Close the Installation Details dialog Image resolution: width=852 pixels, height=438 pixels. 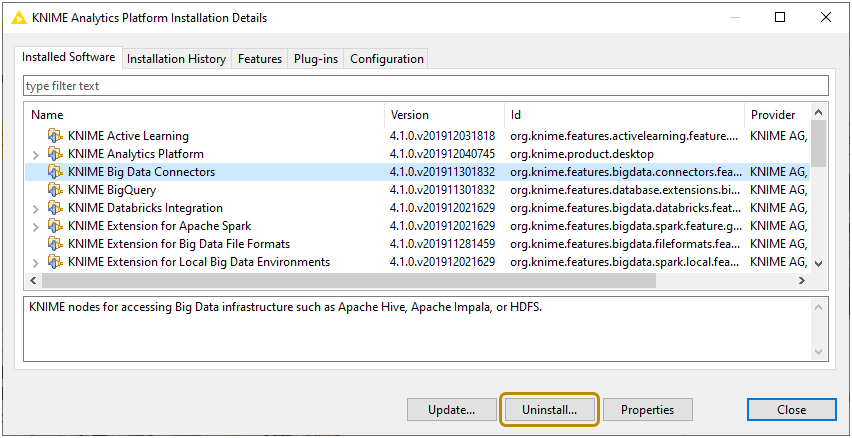(792, 410)
